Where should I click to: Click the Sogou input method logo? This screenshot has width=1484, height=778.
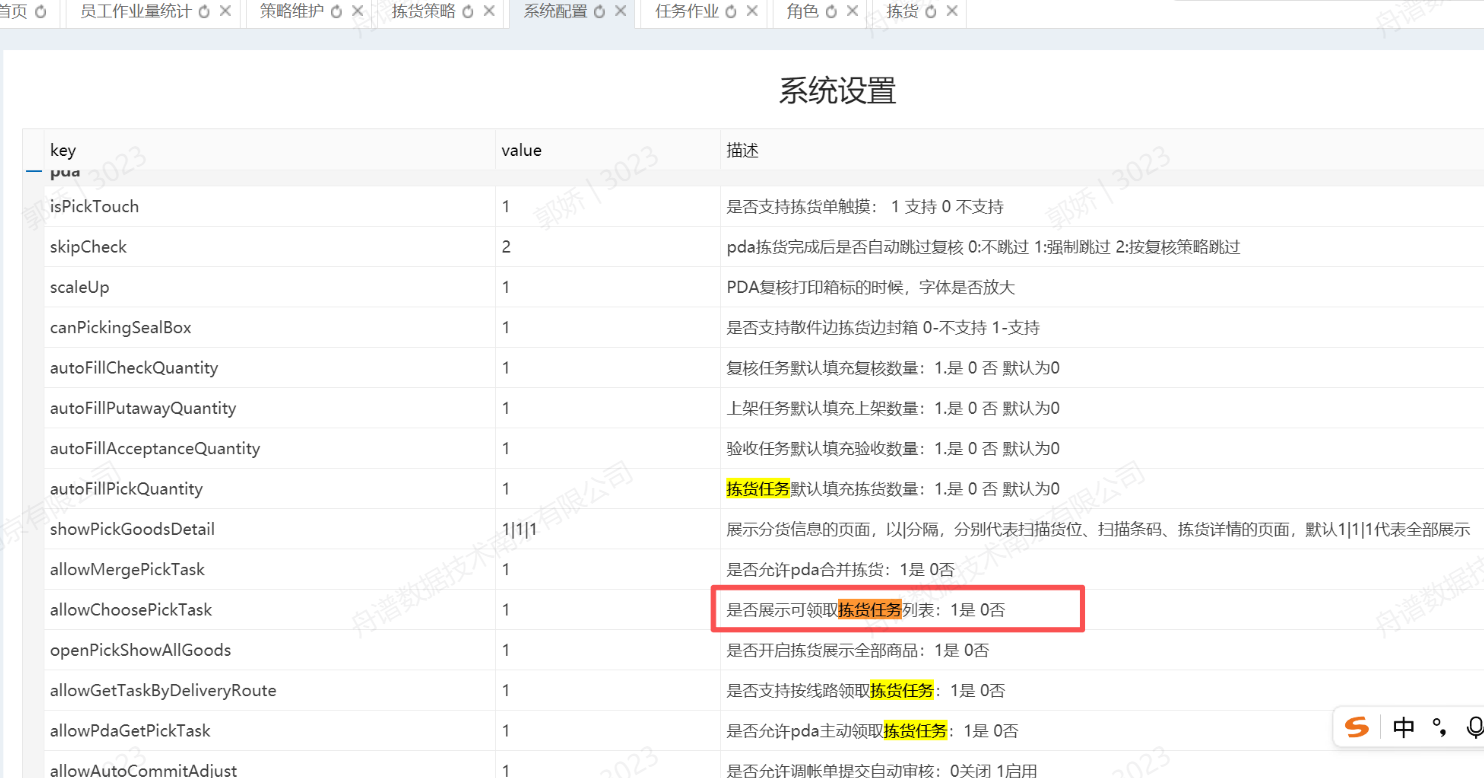(1357, 727)
